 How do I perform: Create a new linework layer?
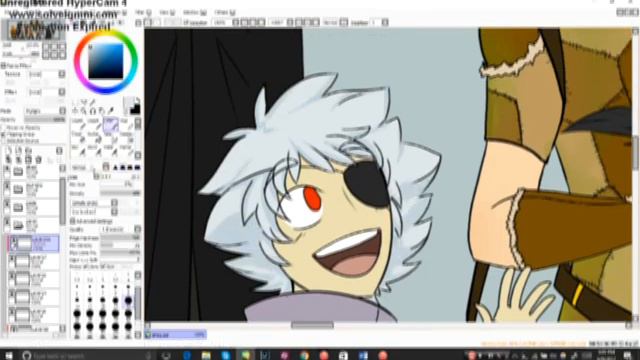(x=19, y=151)
